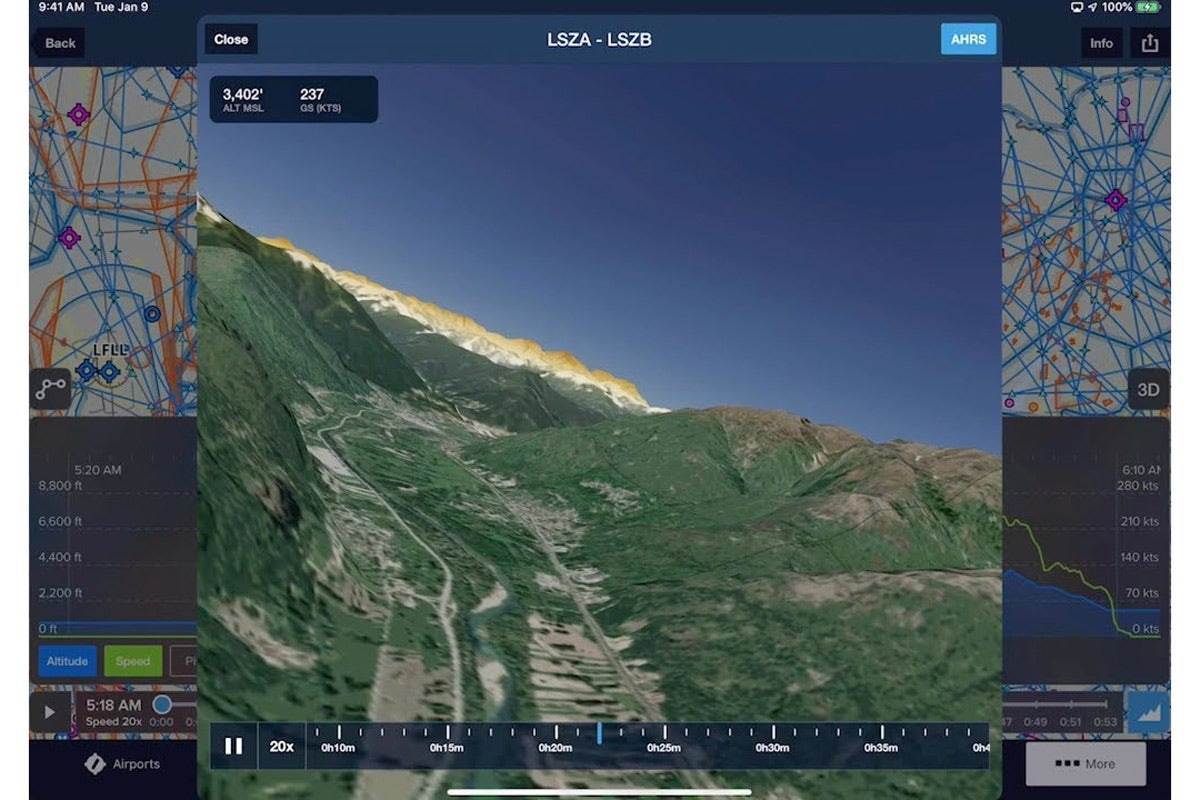The image size is (1200, 800).
Task: Tap the route waypoints icon
Action: [50, 389]
